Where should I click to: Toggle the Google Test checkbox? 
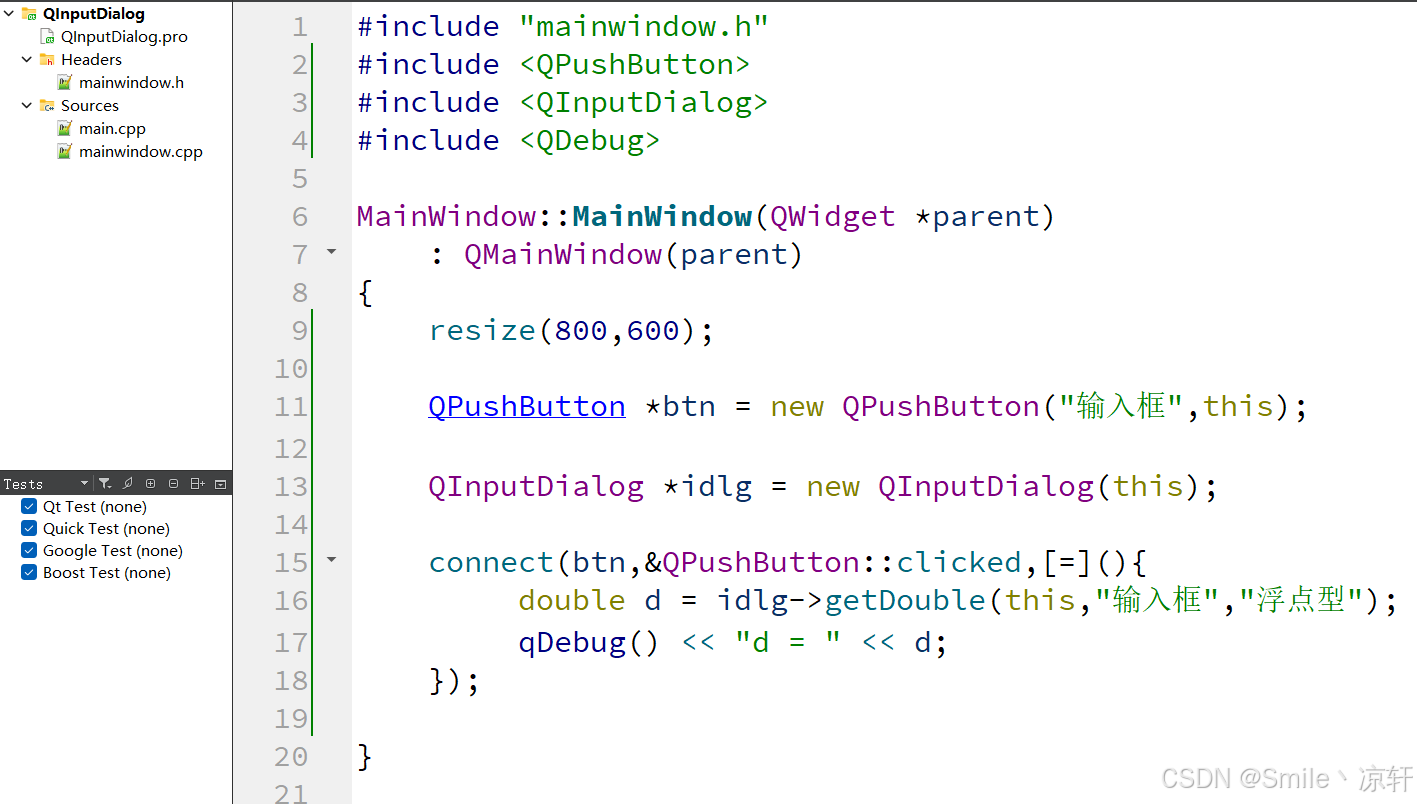click(x=29, y=550)
